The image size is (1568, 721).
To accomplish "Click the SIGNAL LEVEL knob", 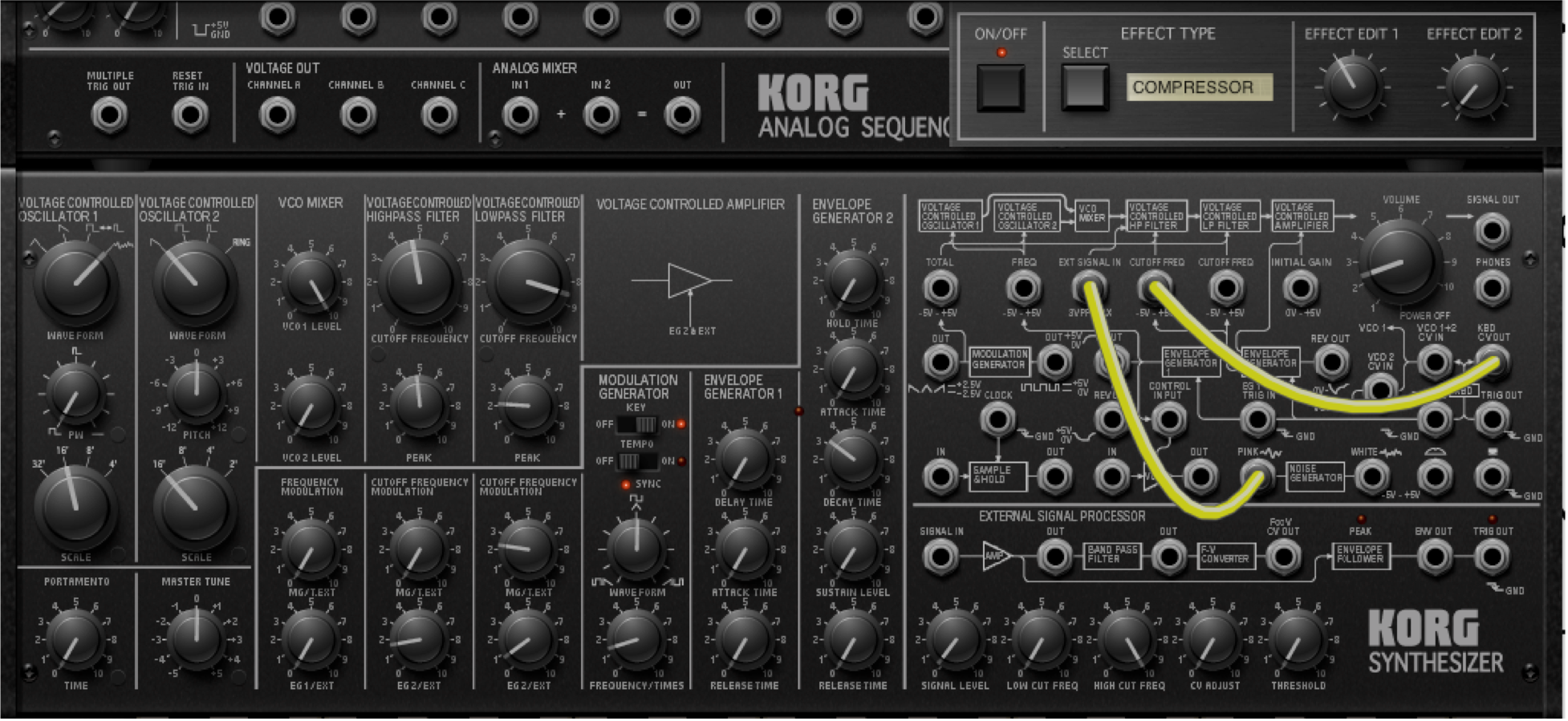I will 955,639.
